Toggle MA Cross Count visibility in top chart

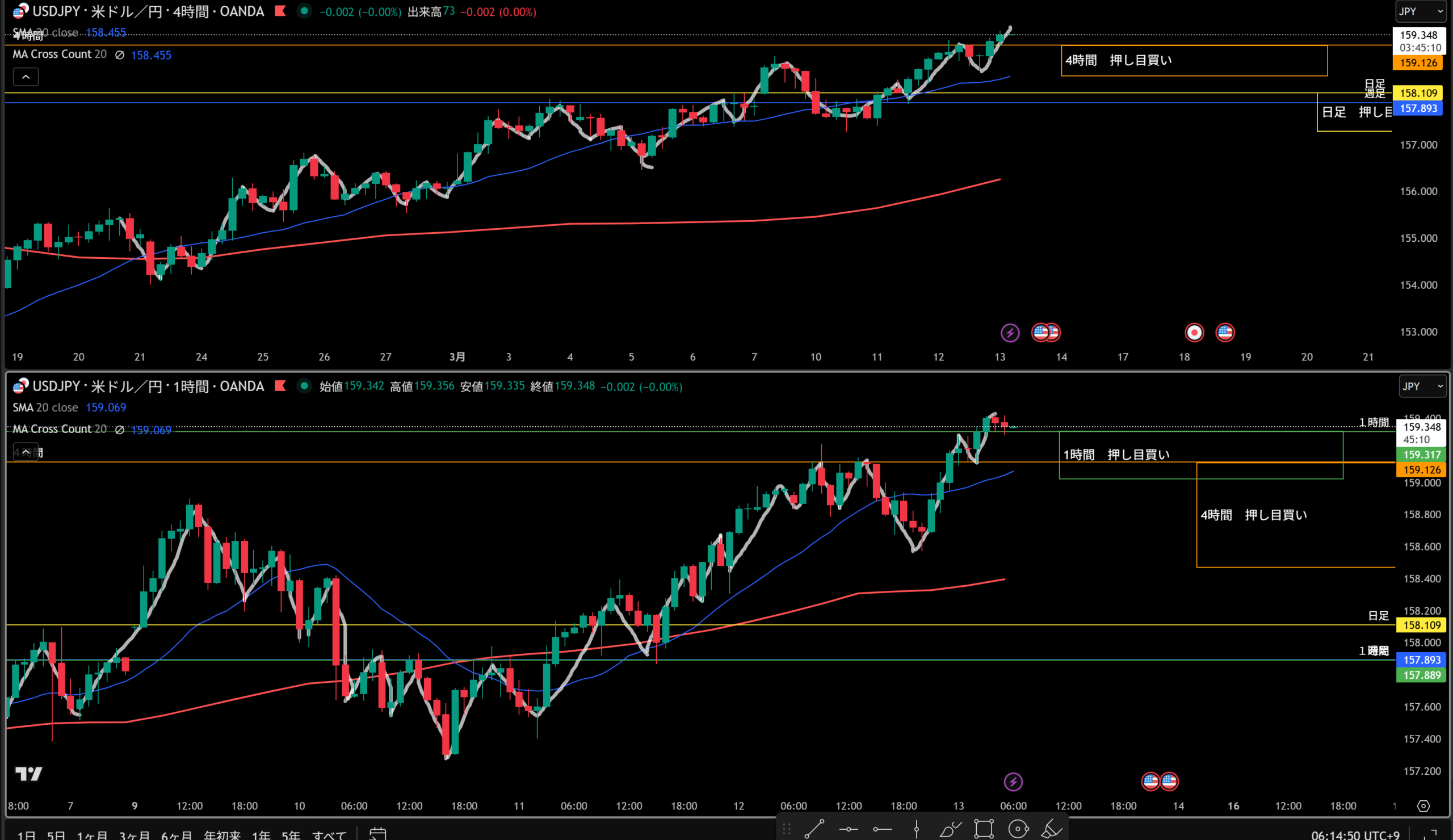point(119,56)
